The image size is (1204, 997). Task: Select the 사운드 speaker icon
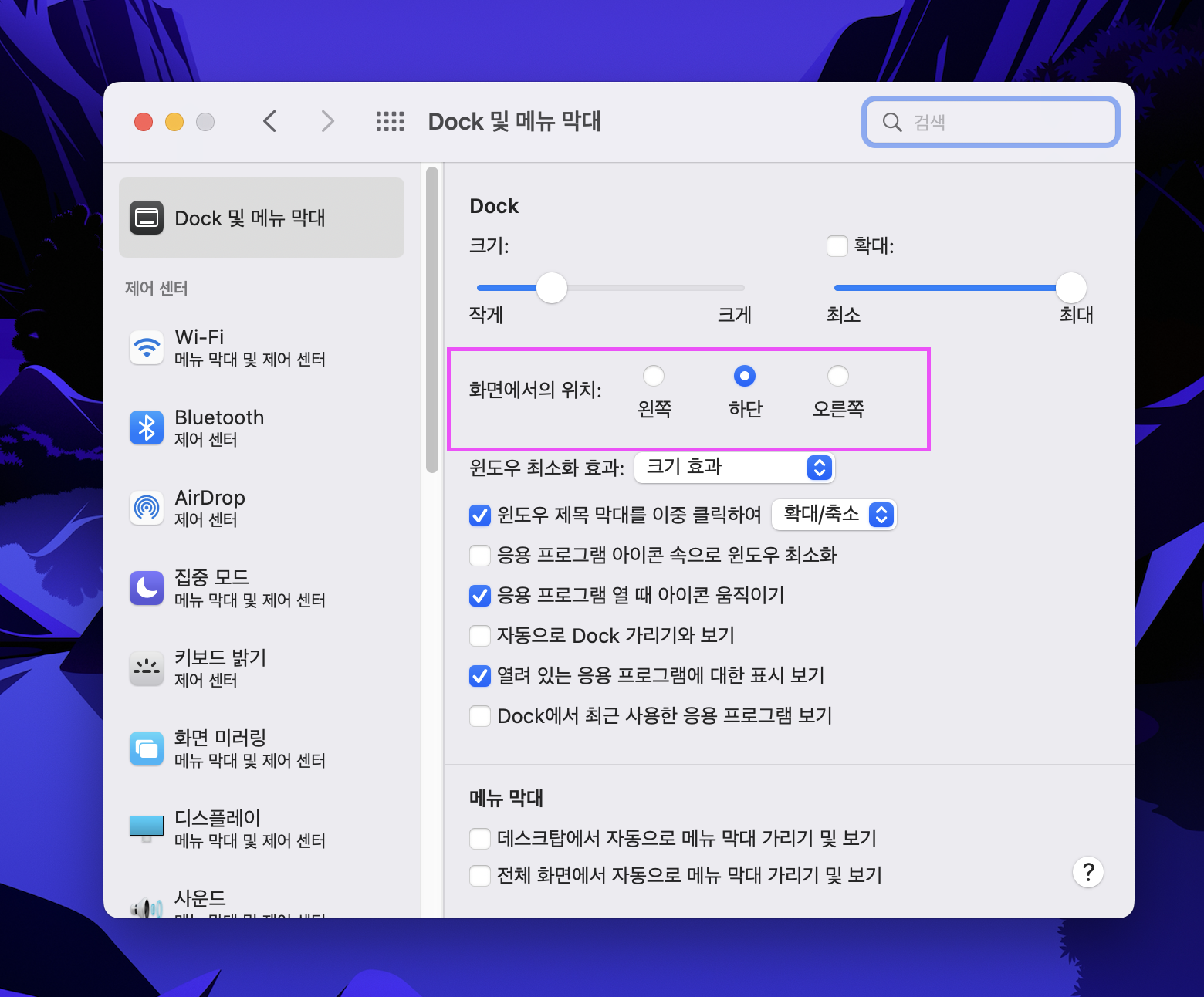[x=147, y=908]
